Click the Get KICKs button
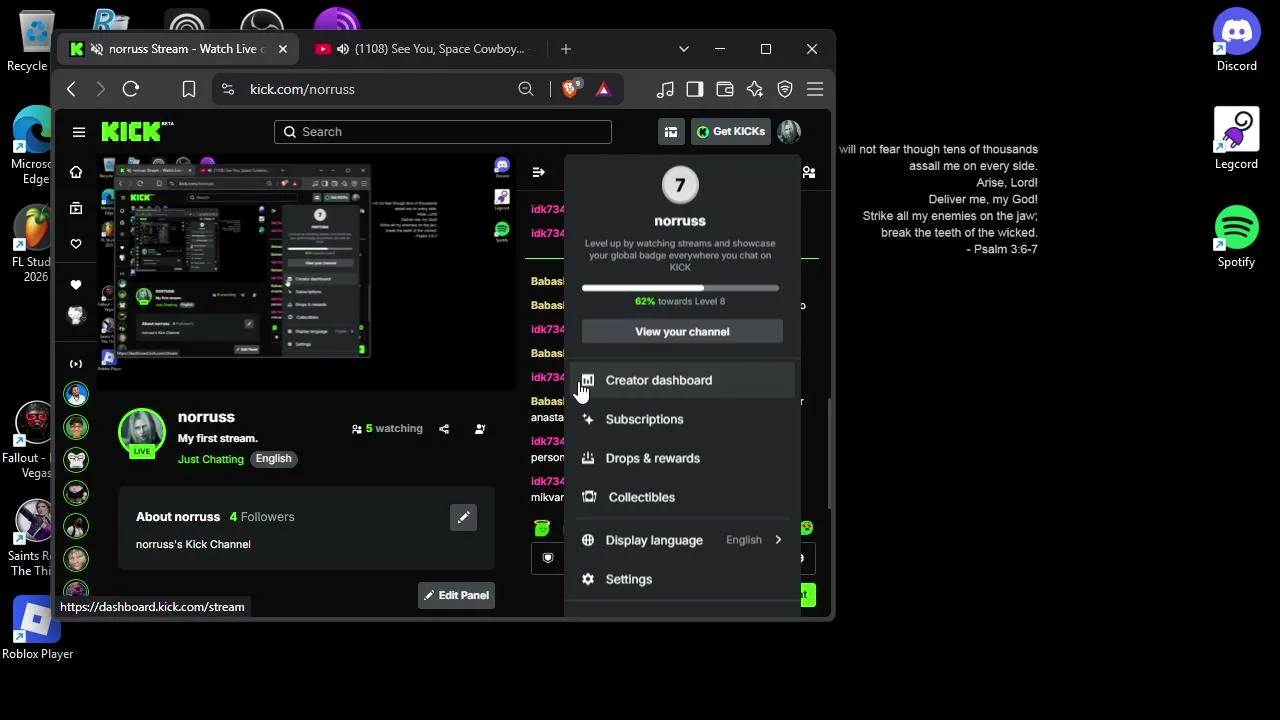 click(x=731, y=132)
